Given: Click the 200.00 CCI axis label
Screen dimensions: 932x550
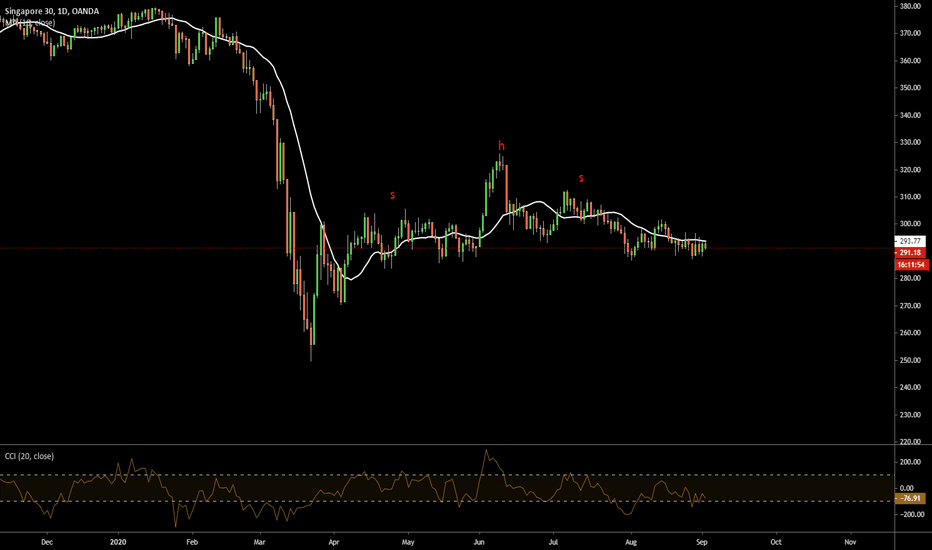Looking at the screenshot, I should (910, 462).
